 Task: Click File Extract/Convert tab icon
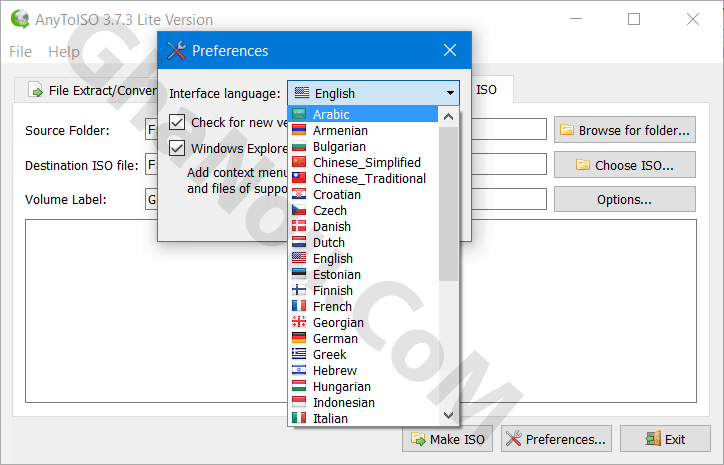(35, 90)
